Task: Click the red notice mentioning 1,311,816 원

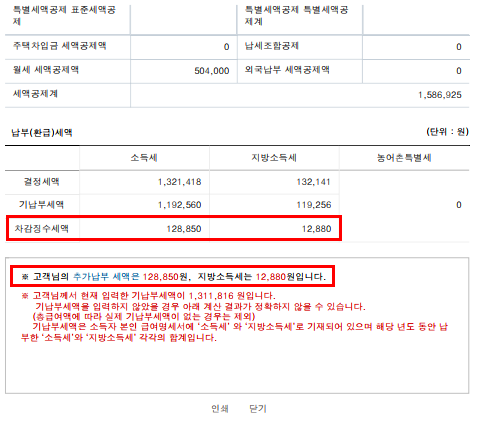Action: pyautogui.click(x=148, y=296)
